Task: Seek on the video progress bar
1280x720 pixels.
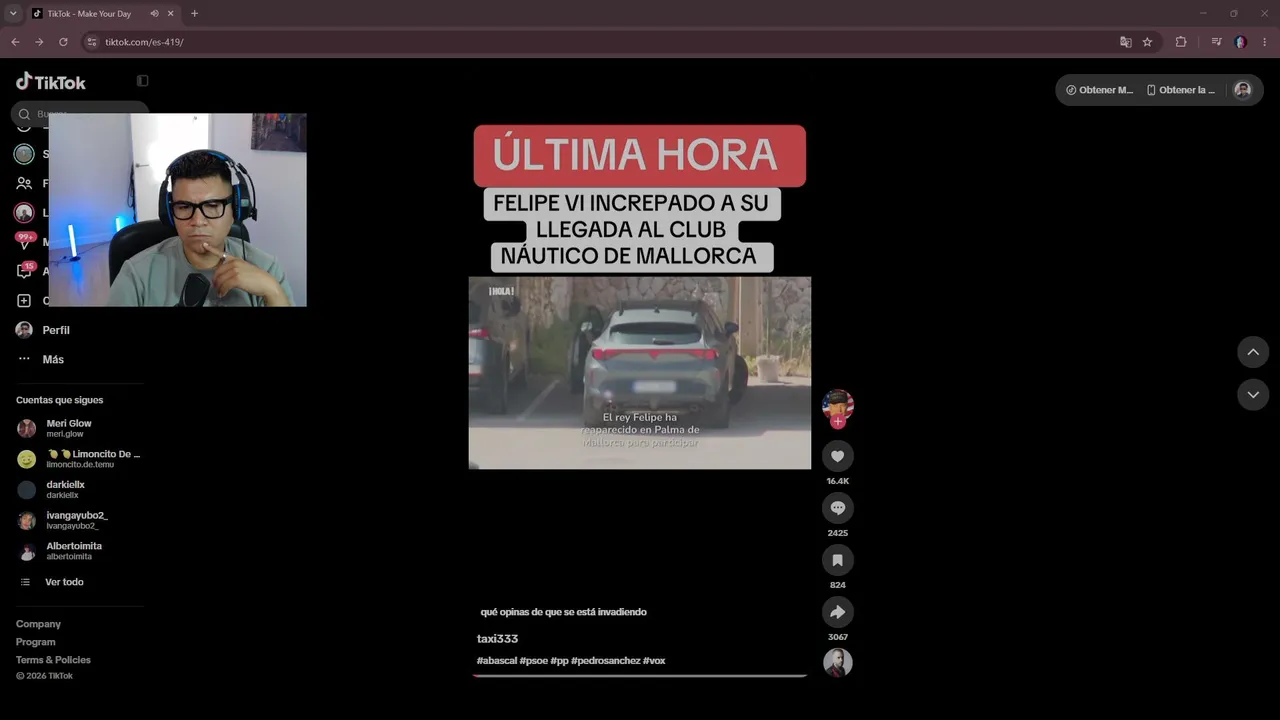Action: click(x=640, y=676)
